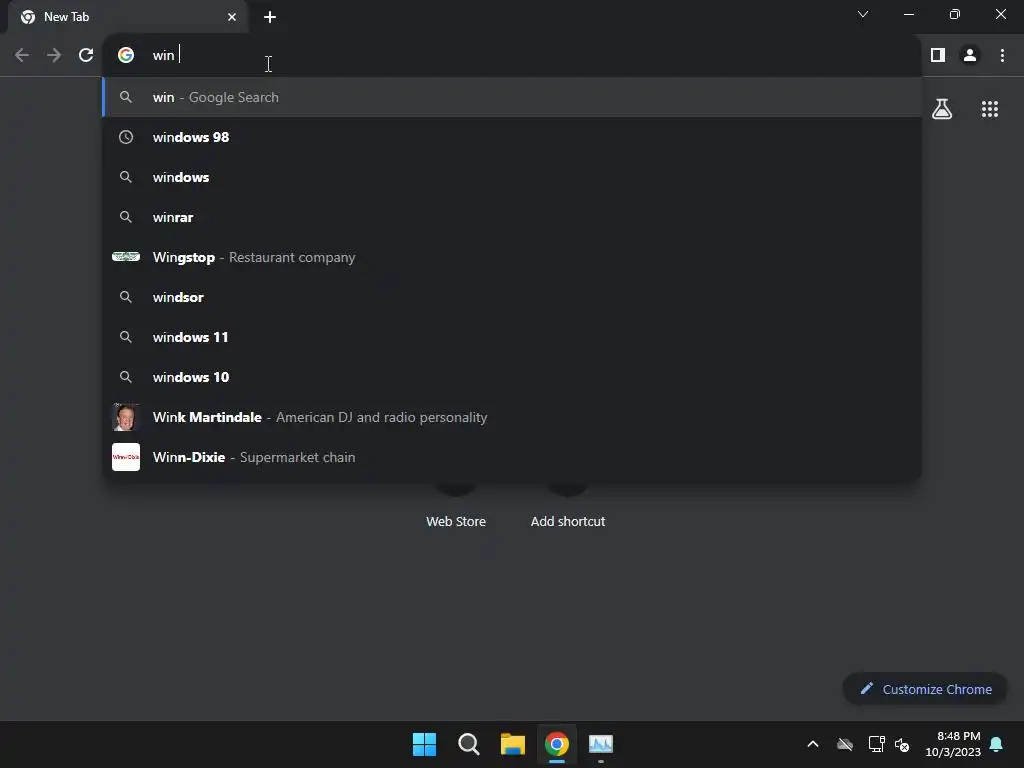Close the New Tab tab

232,17
